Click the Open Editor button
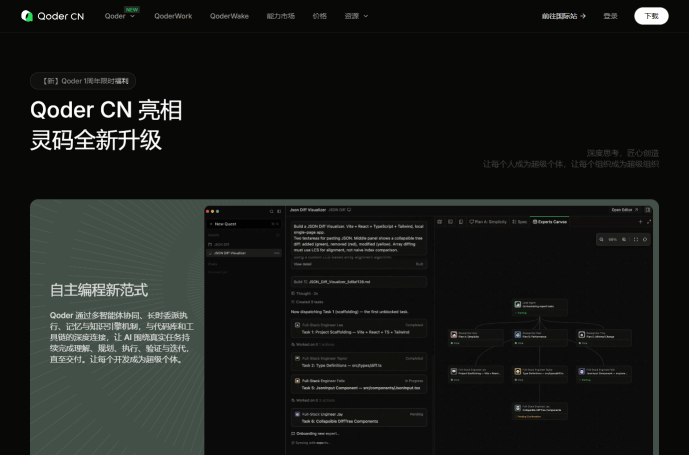Viewport: 689px width, 455px height. pyautogui.click(x=625, y=210)
